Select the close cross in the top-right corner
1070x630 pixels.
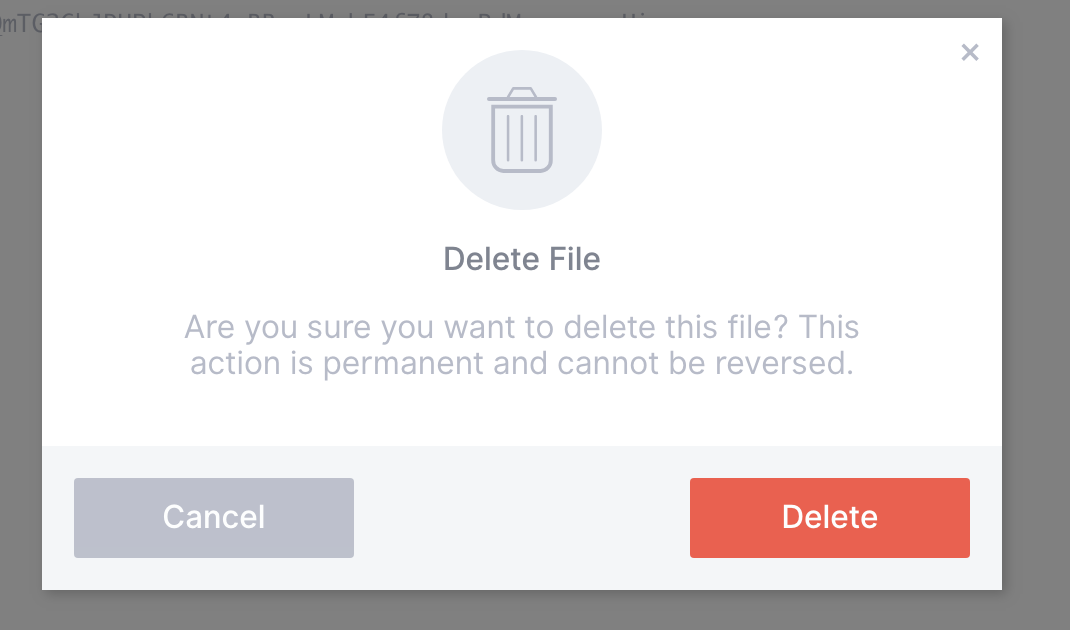pos(970,53)
